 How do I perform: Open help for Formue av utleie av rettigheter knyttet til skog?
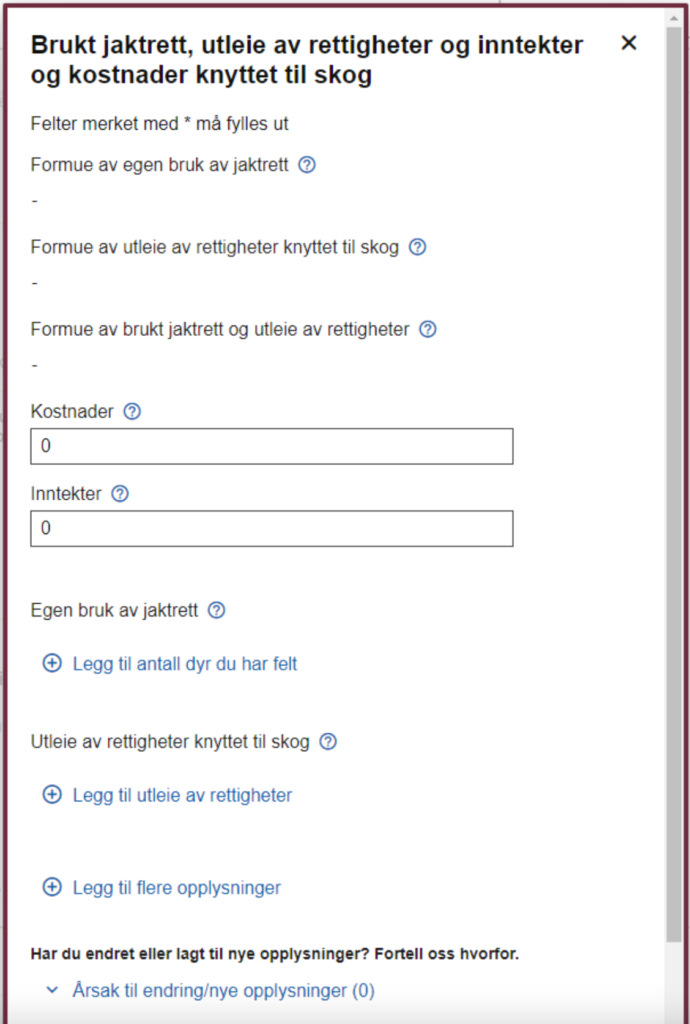[x=418, y=247]
